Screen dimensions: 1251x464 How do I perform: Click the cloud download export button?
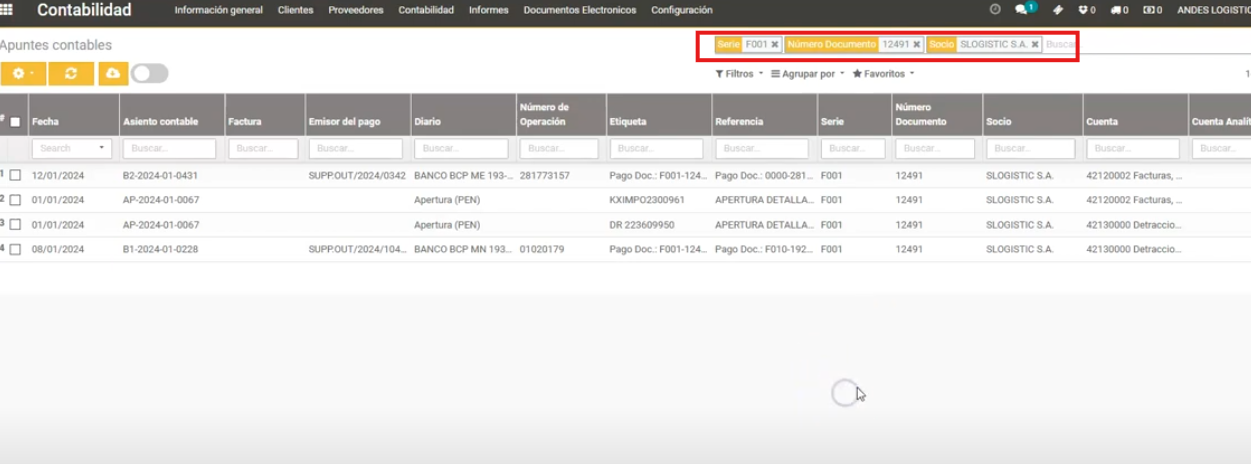(112, 74)
